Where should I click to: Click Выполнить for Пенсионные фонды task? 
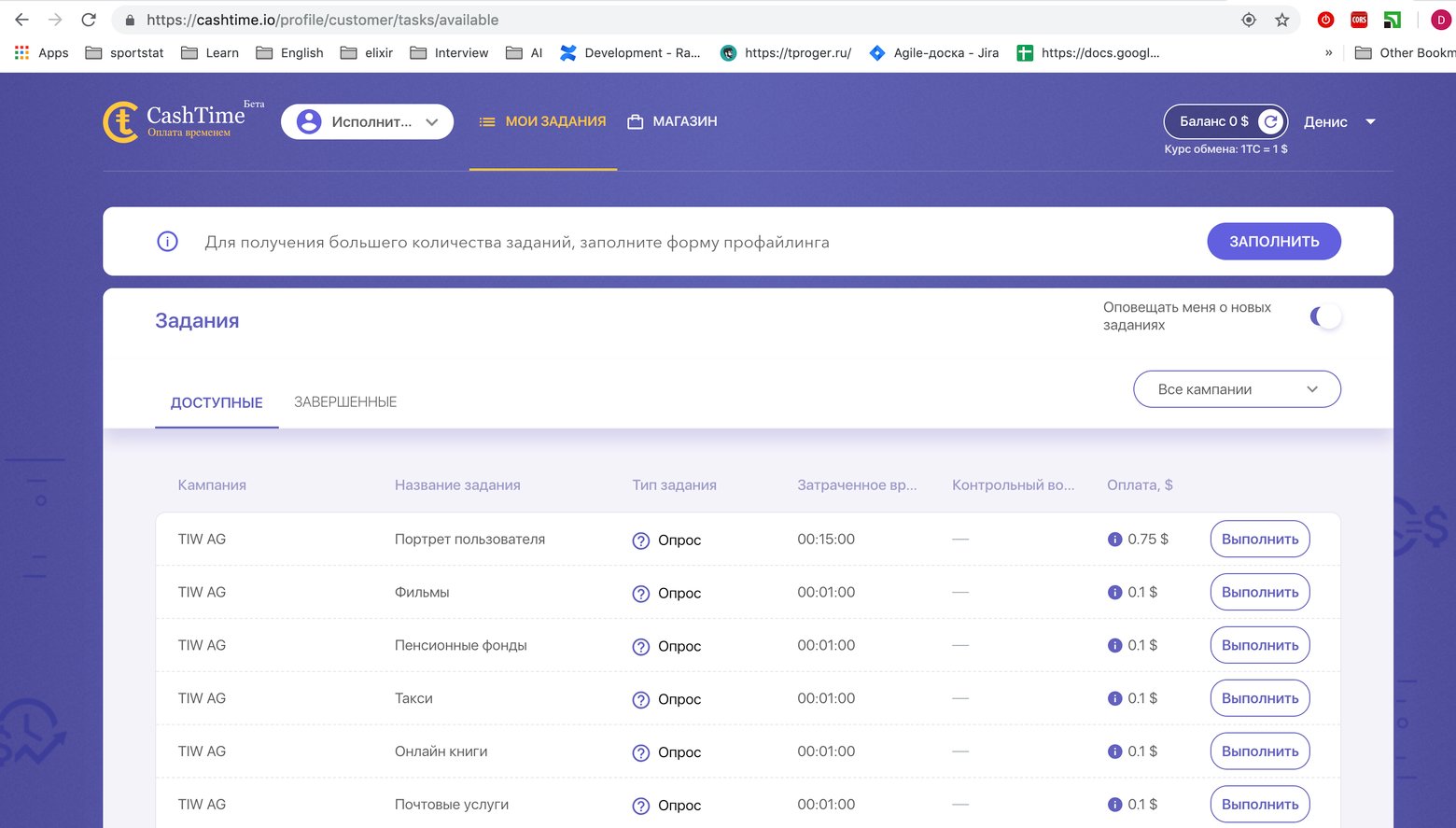point(1260,645)
